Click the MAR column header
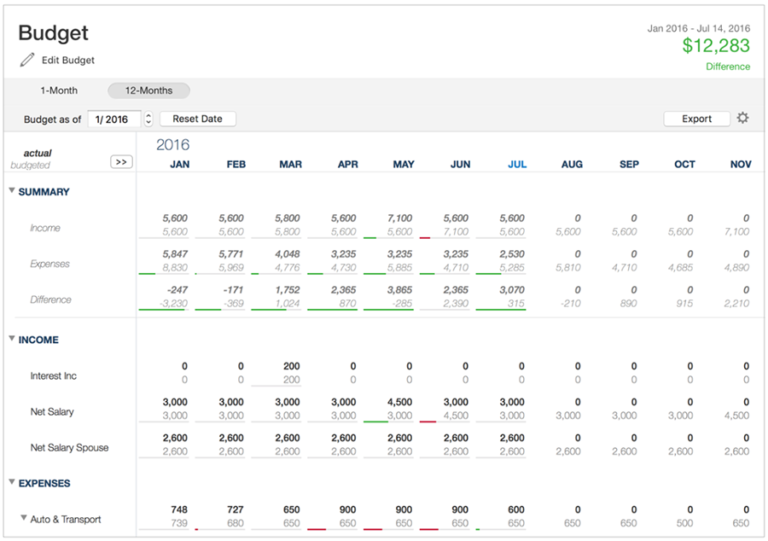Image resolution: width=768 pixels, height=541 pixels. pyautogui.click(x=290, y=165)
